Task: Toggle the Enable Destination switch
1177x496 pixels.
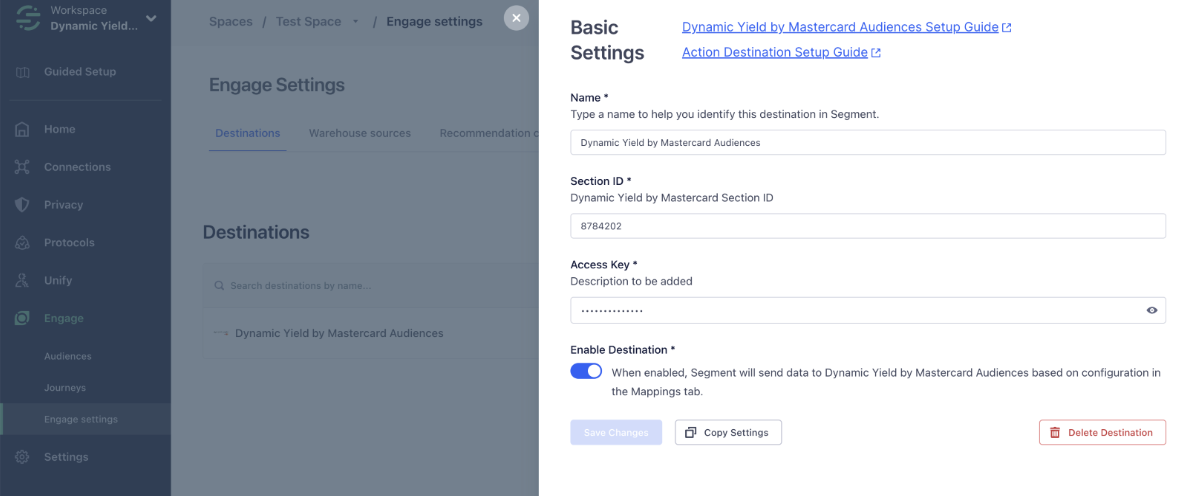Action: point(586,371)
